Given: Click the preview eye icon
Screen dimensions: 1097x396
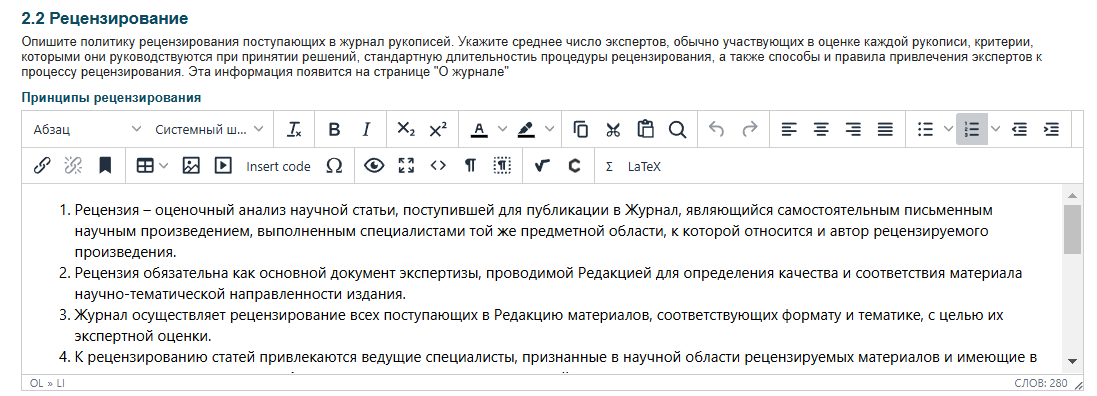Looking at the screenshot, I should pos(374,166).
